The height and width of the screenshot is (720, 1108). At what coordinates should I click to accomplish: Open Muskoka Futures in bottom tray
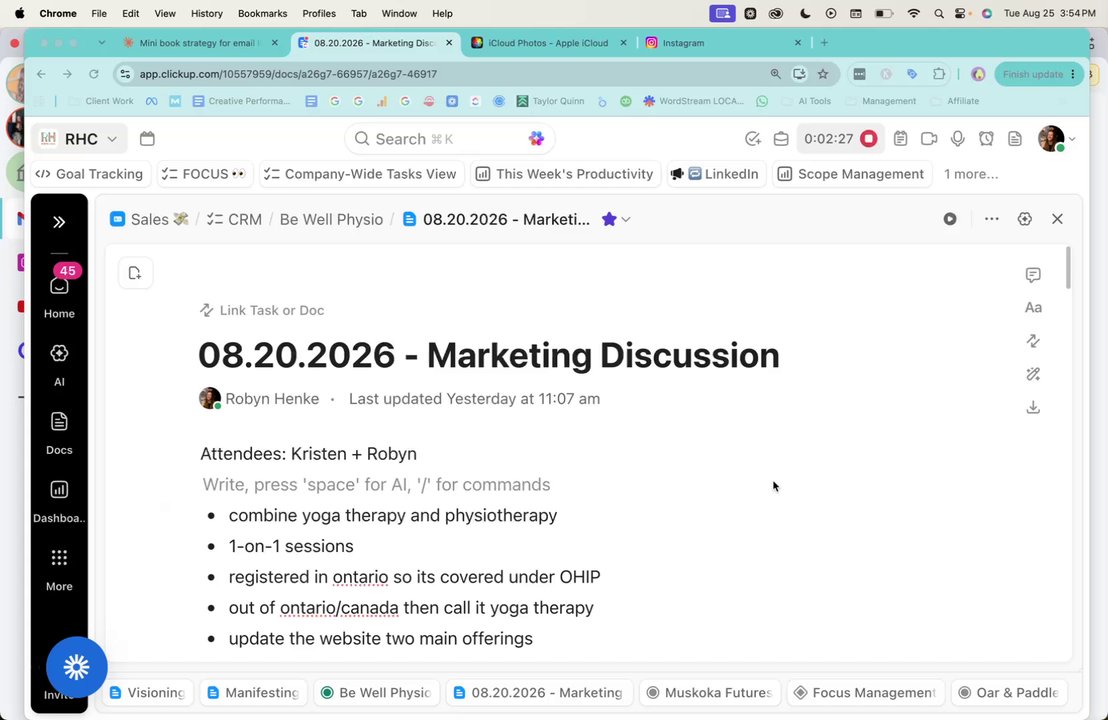[710, 692]
